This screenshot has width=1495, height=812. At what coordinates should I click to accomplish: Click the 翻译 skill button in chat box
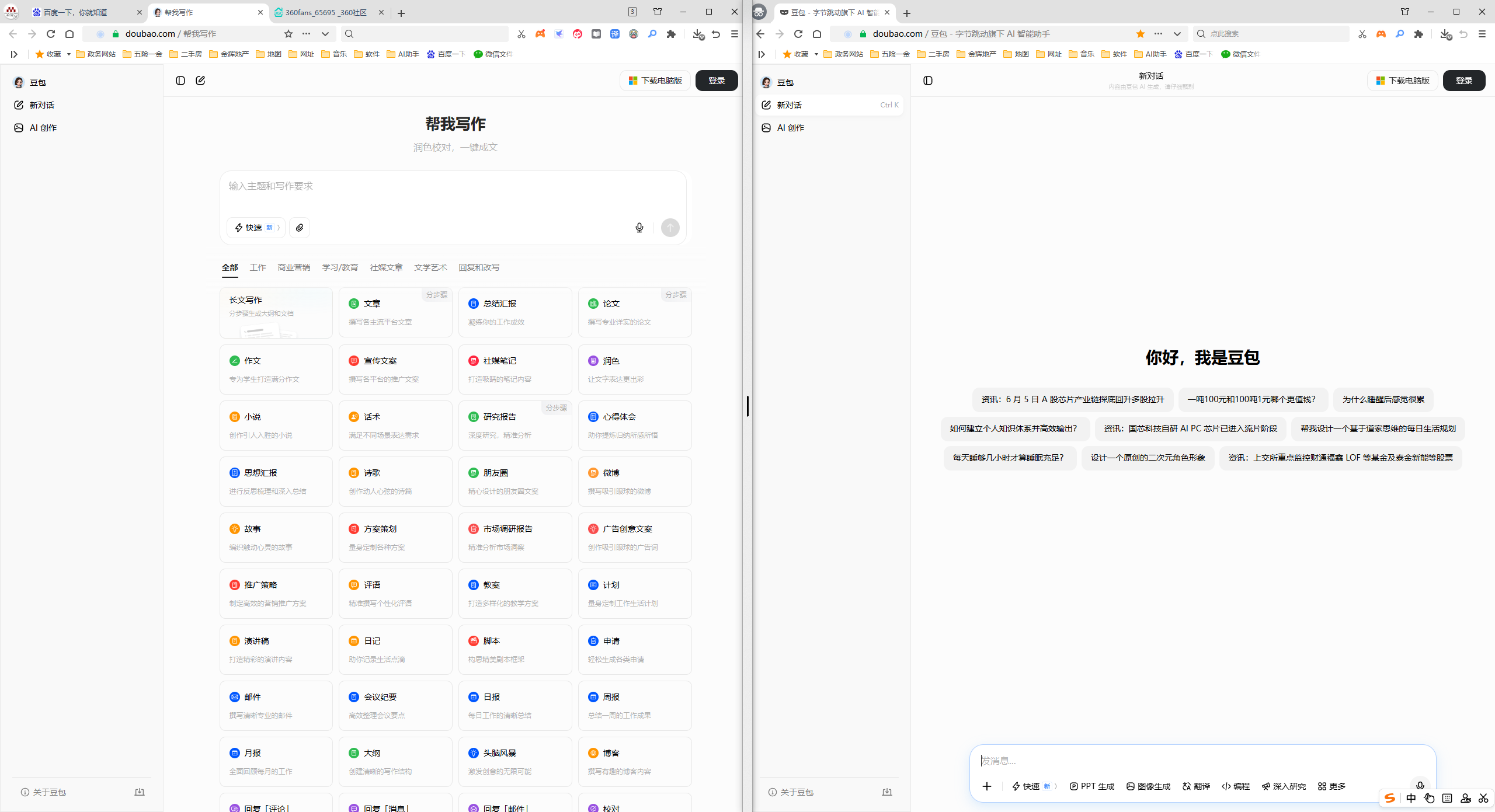pos(1196,786)
